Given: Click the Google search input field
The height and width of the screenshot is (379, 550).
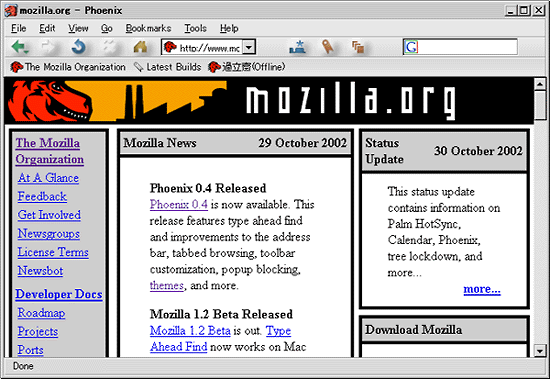Looking at the screenshot, I should pos(468,47).
